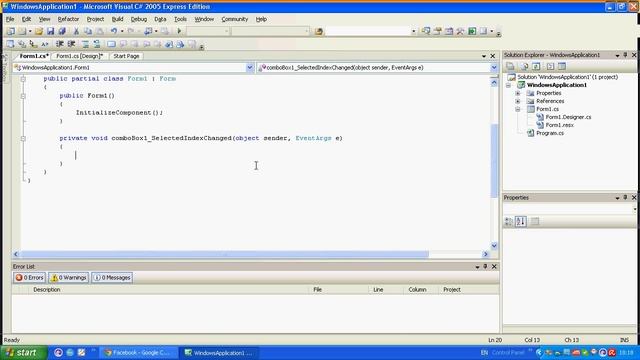640x360 pixels.
Task: Click the Cut scissors icon
Action: (x=76, y=31)
